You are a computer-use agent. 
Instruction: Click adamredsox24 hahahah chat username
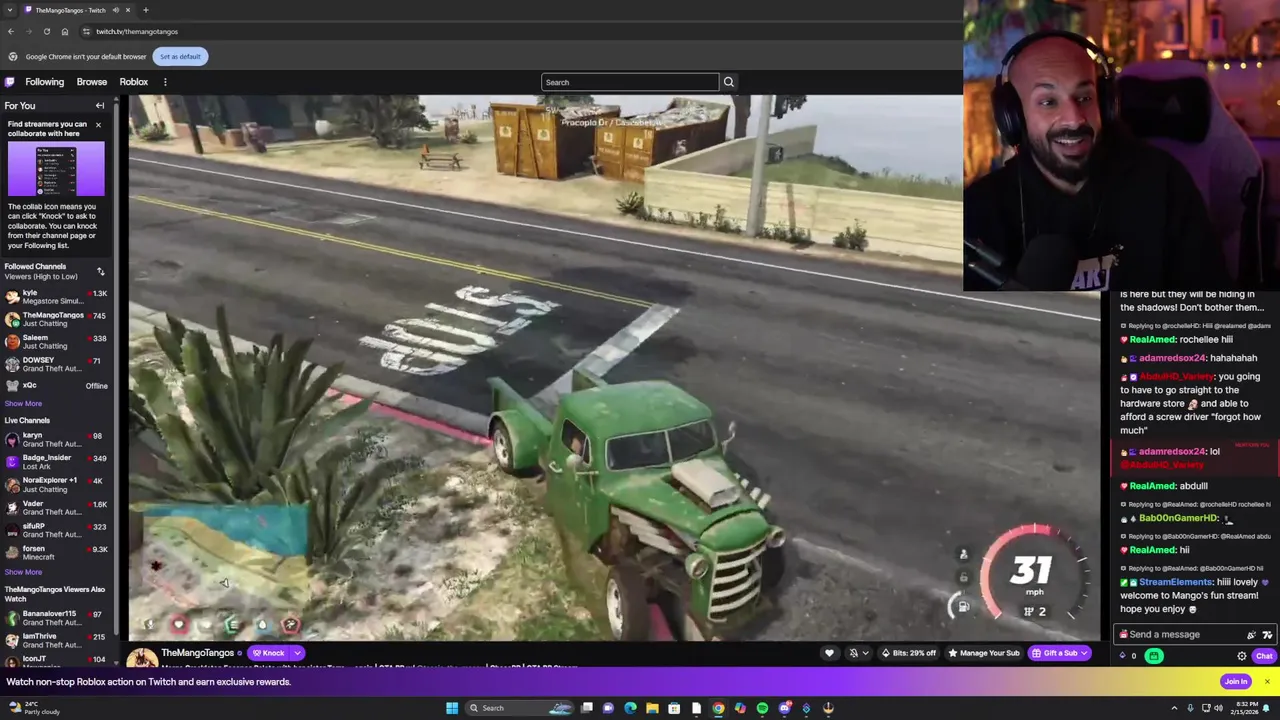click(1172, 358)
